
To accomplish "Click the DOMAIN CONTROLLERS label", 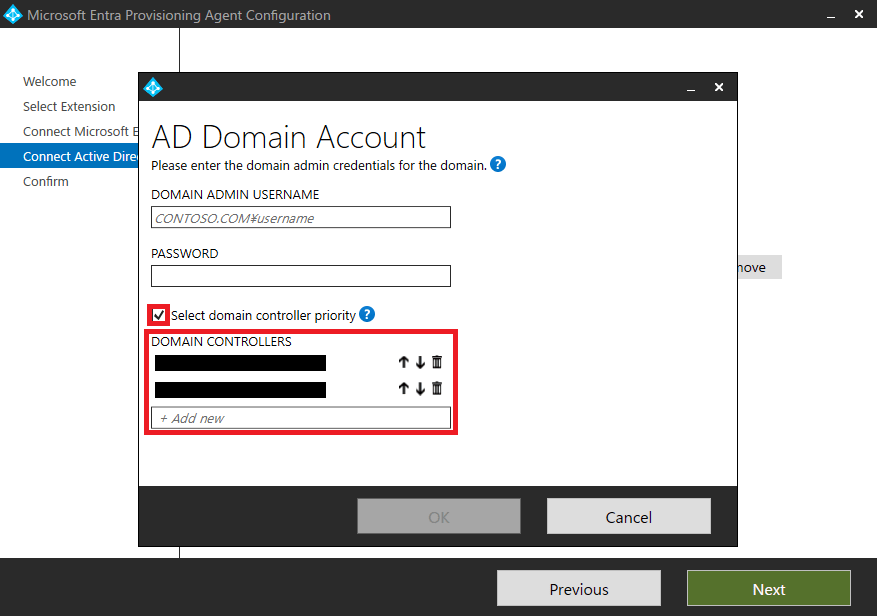I will [x=221, y=341].
